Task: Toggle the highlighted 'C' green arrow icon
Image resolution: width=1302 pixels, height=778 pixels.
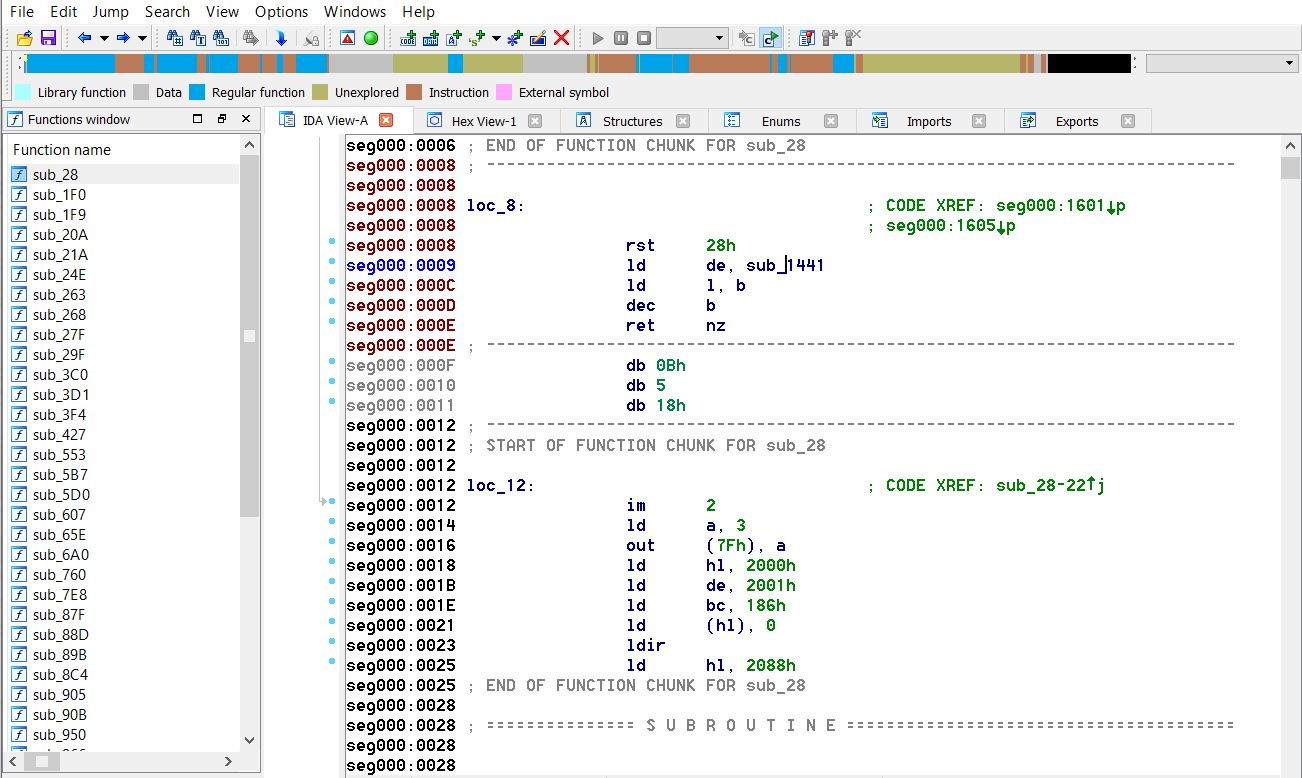Action: point(770,38)
